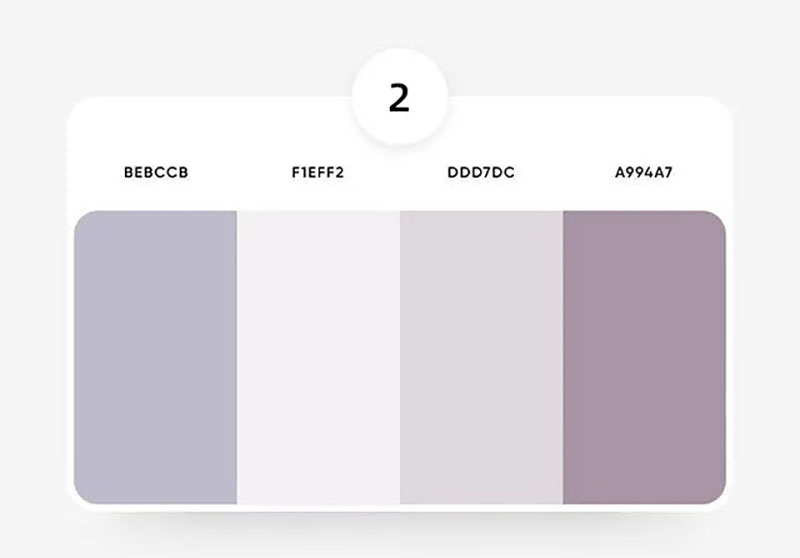
Task: Click the F1EFF2 hex code text
Action: 318,173
